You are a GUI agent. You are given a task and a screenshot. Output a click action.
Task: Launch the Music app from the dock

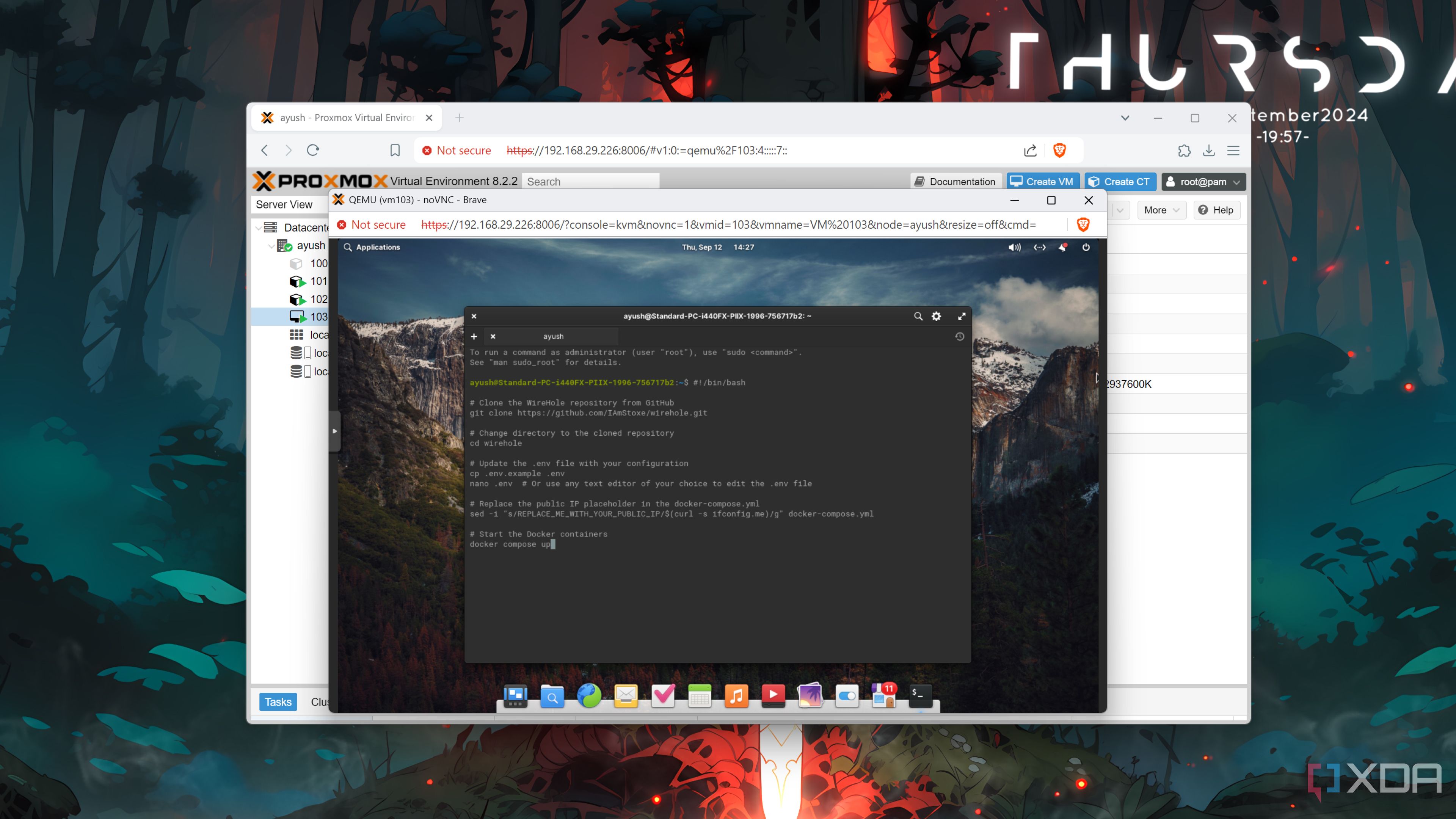[736, 696]
